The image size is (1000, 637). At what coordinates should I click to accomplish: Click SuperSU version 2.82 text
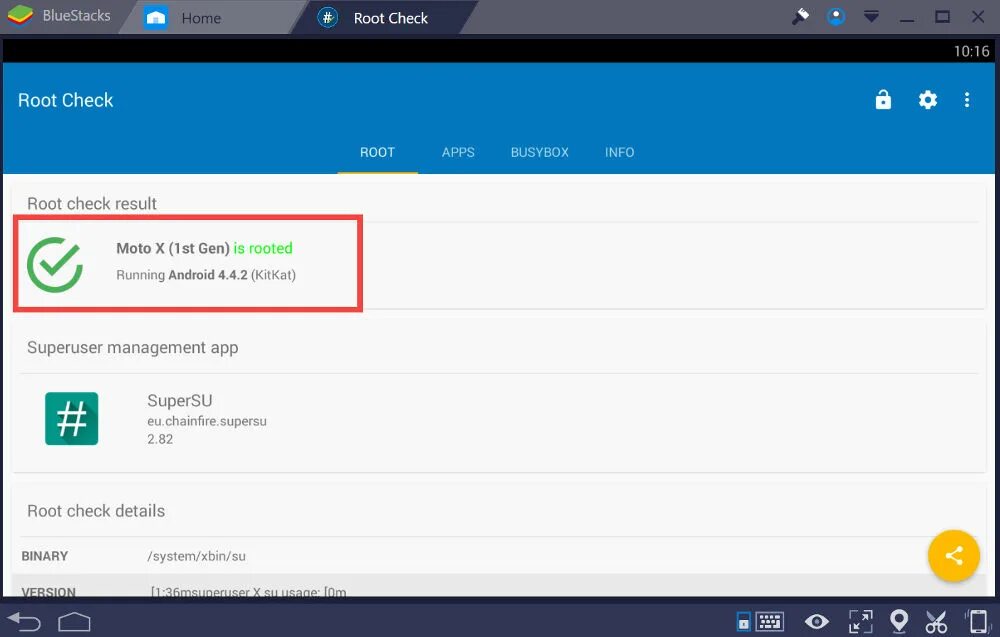point(160,439)
